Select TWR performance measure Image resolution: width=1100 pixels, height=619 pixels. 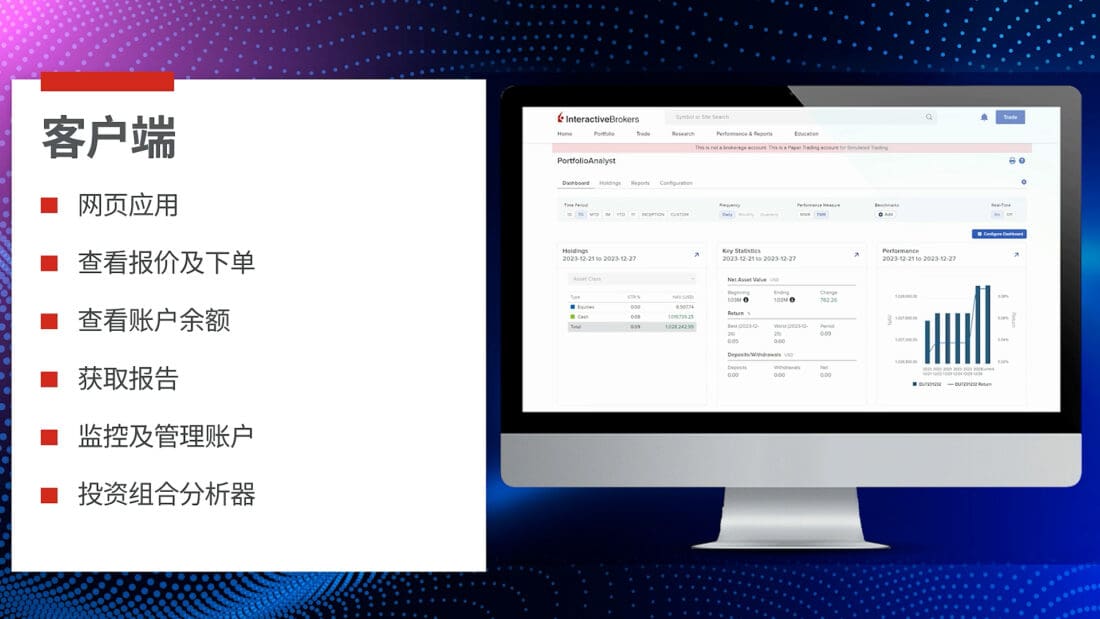coord(821,214)
